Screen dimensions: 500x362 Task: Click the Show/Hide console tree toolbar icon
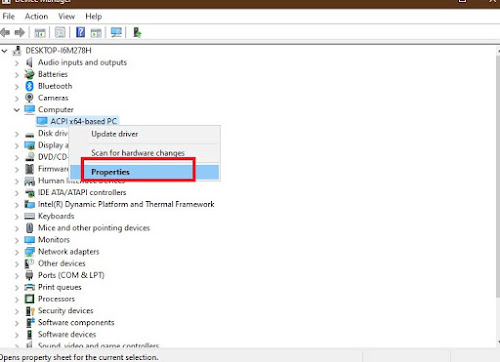pyautogui.click(x=40, y=33)
